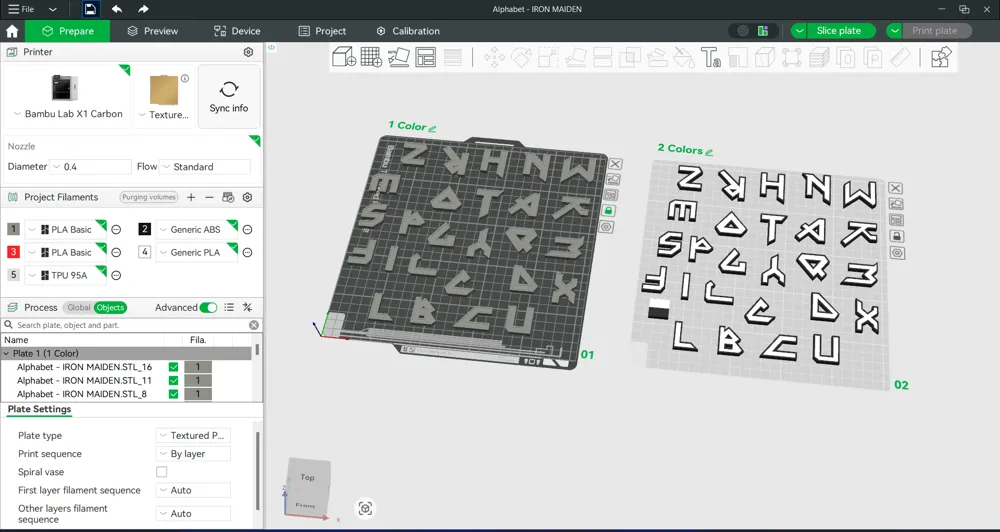The width and height of the screenshot is (1000, 532).
Task: Reset camera view icon near cube
Action: tap(365, 508)
